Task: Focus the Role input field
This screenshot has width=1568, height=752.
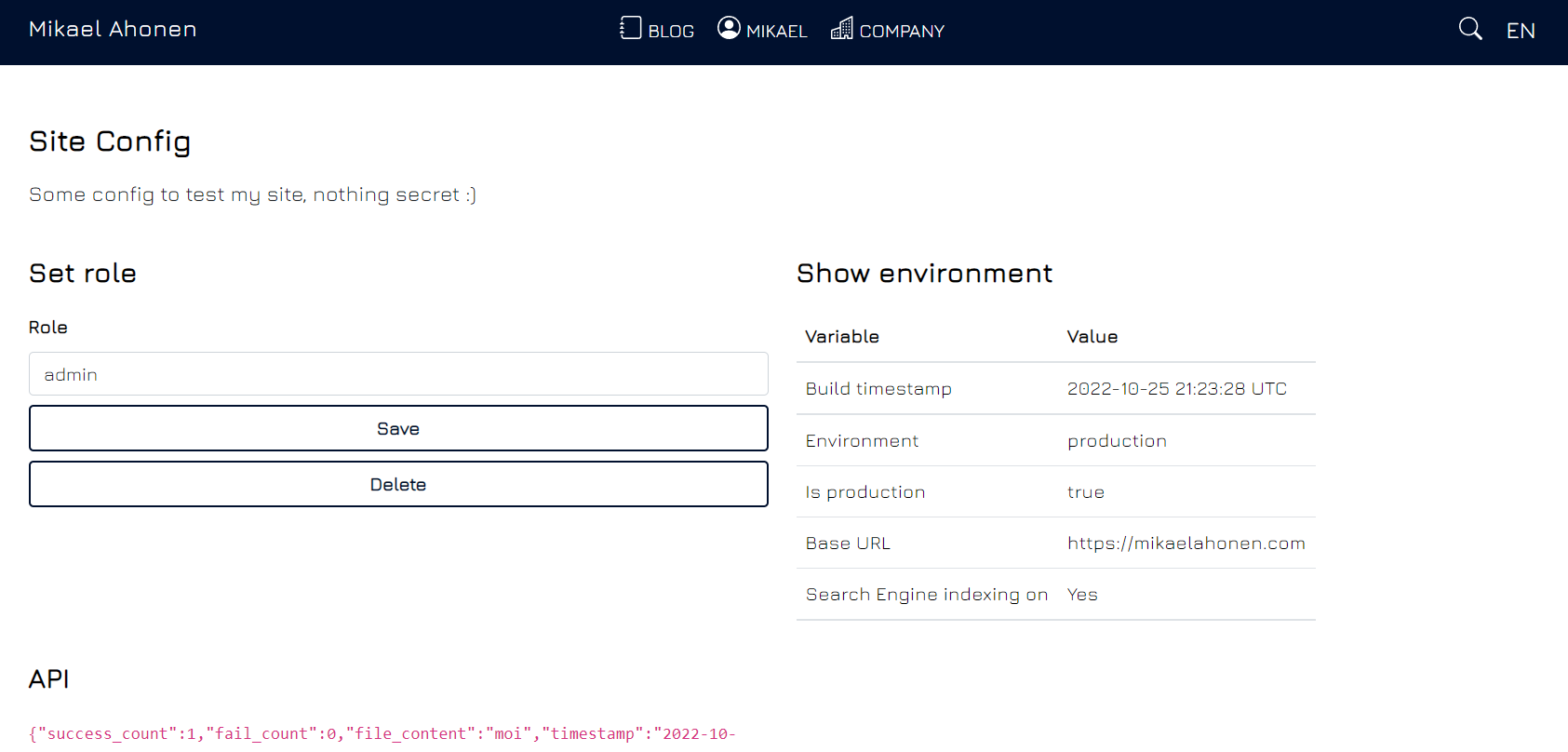Action: (x=398, y=374)
